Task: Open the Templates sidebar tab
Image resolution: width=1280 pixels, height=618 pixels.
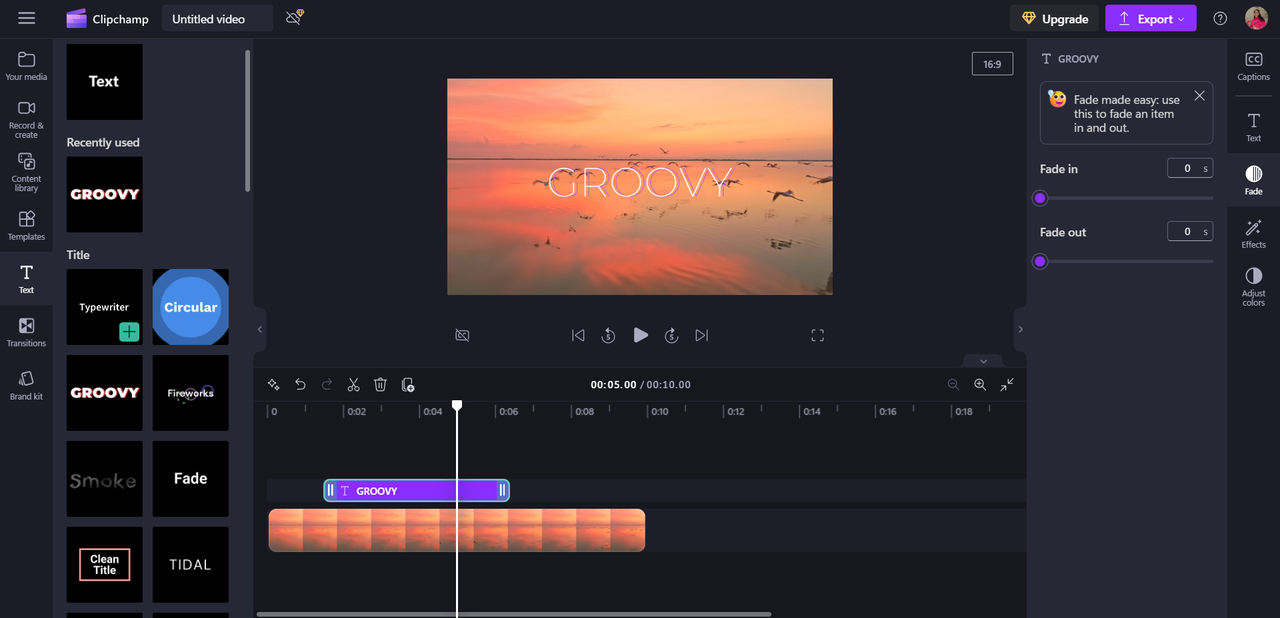Action: [x=26, y=226]
